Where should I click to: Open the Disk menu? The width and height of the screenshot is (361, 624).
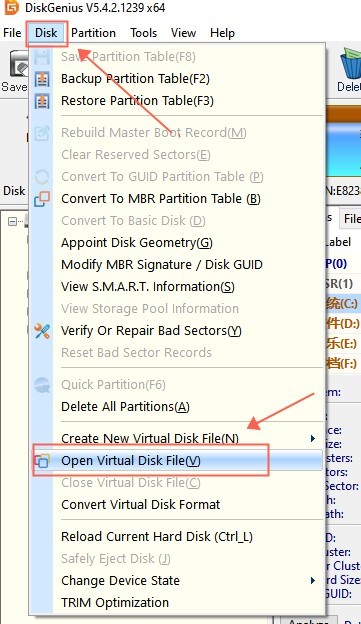(46, 33)
